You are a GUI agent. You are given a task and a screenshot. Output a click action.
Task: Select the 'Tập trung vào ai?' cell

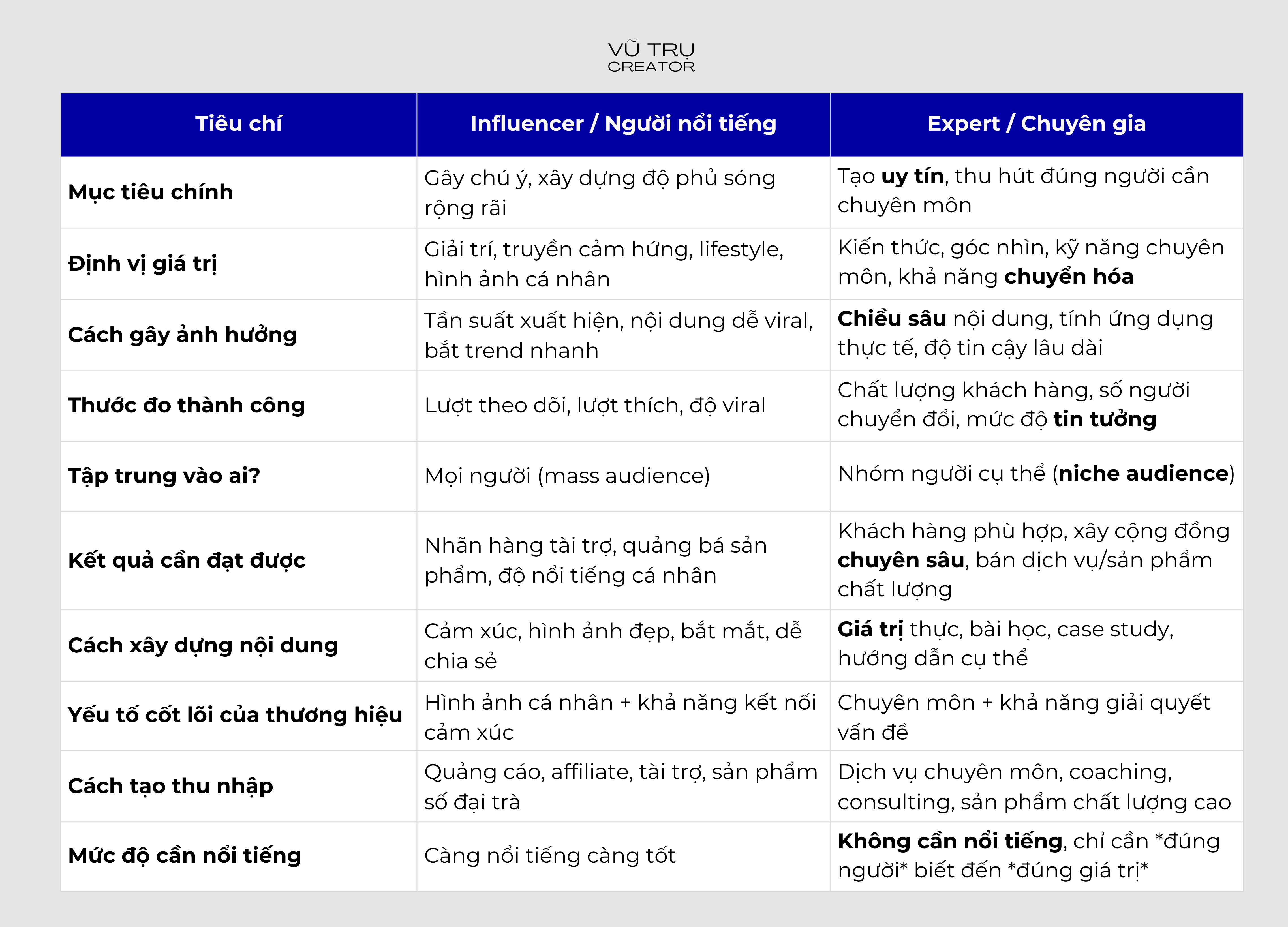[164, 476]
